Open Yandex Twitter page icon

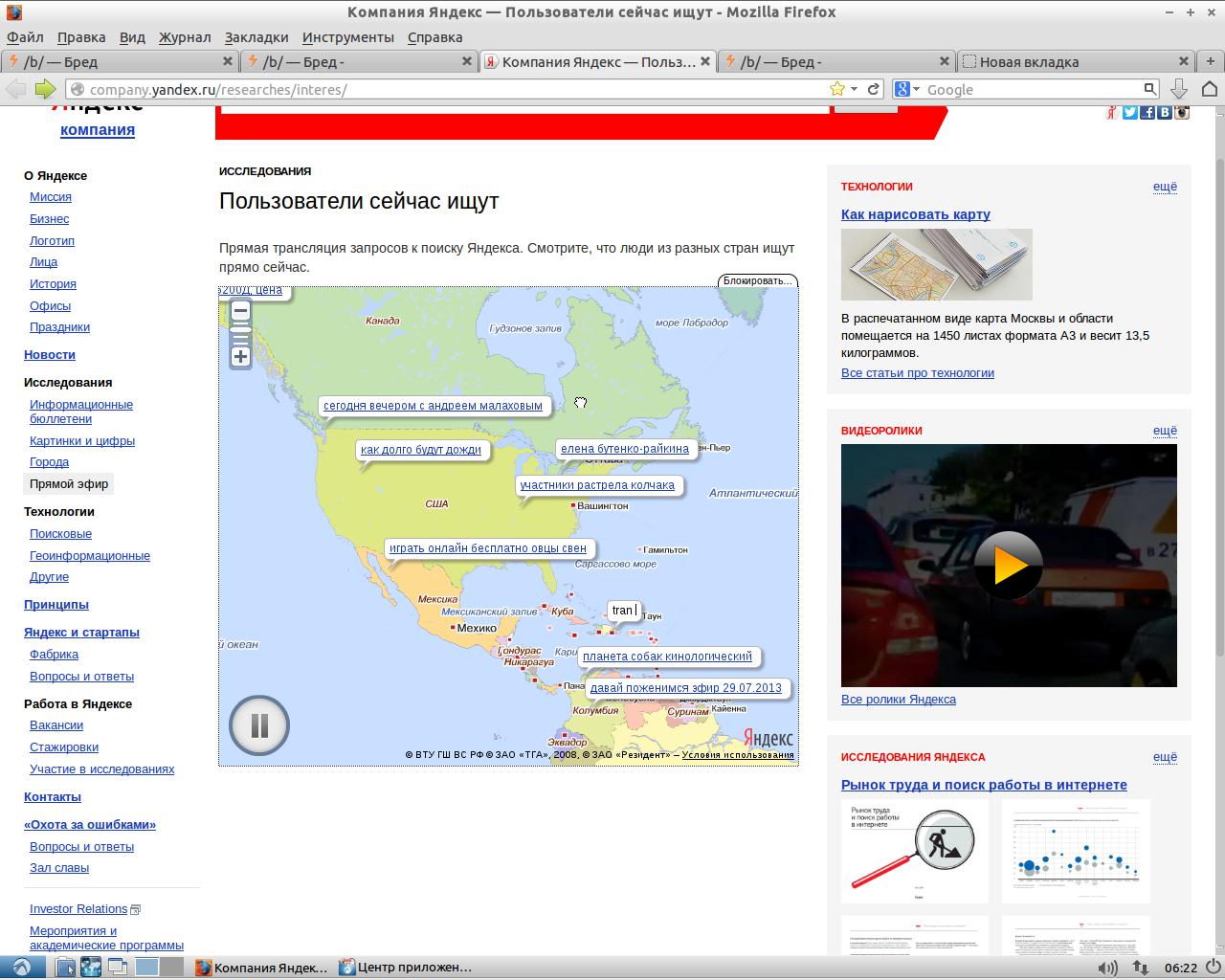[x=1130, y=112]
